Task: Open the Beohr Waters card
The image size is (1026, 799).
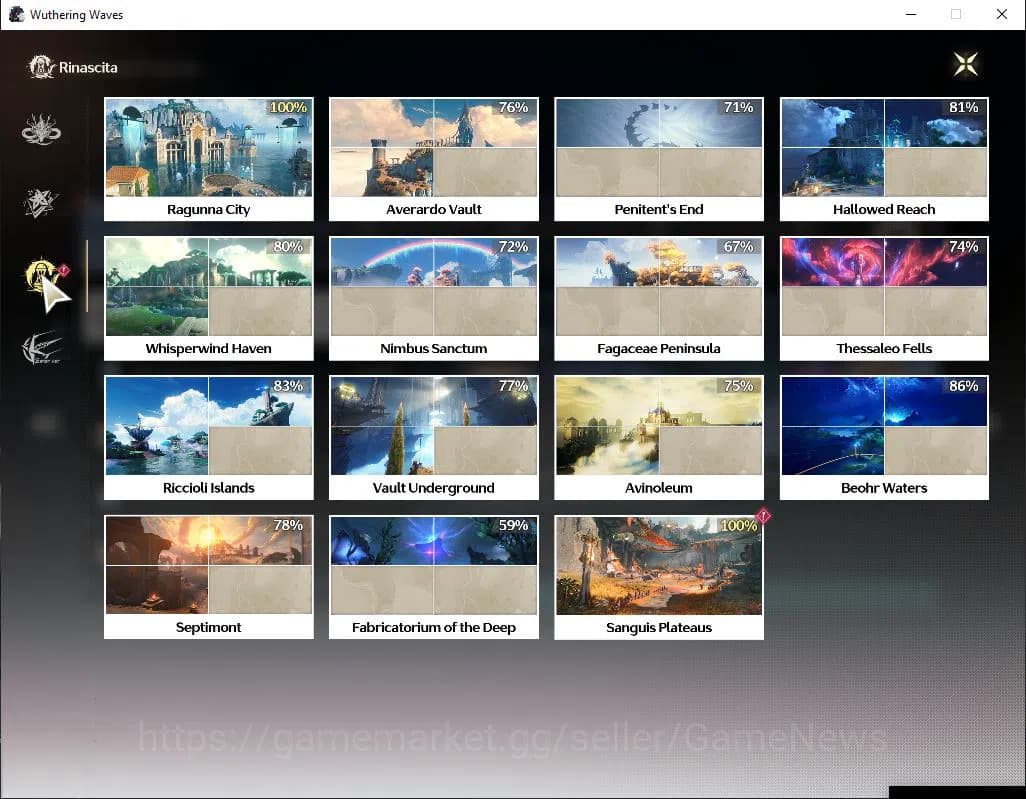Action: [x=884, y=436]
